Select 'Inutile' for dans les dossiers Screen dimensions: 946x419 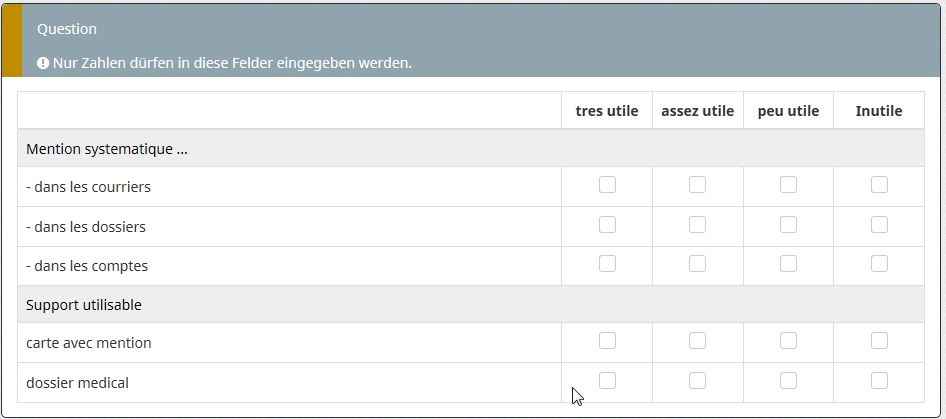click(879, 225)
